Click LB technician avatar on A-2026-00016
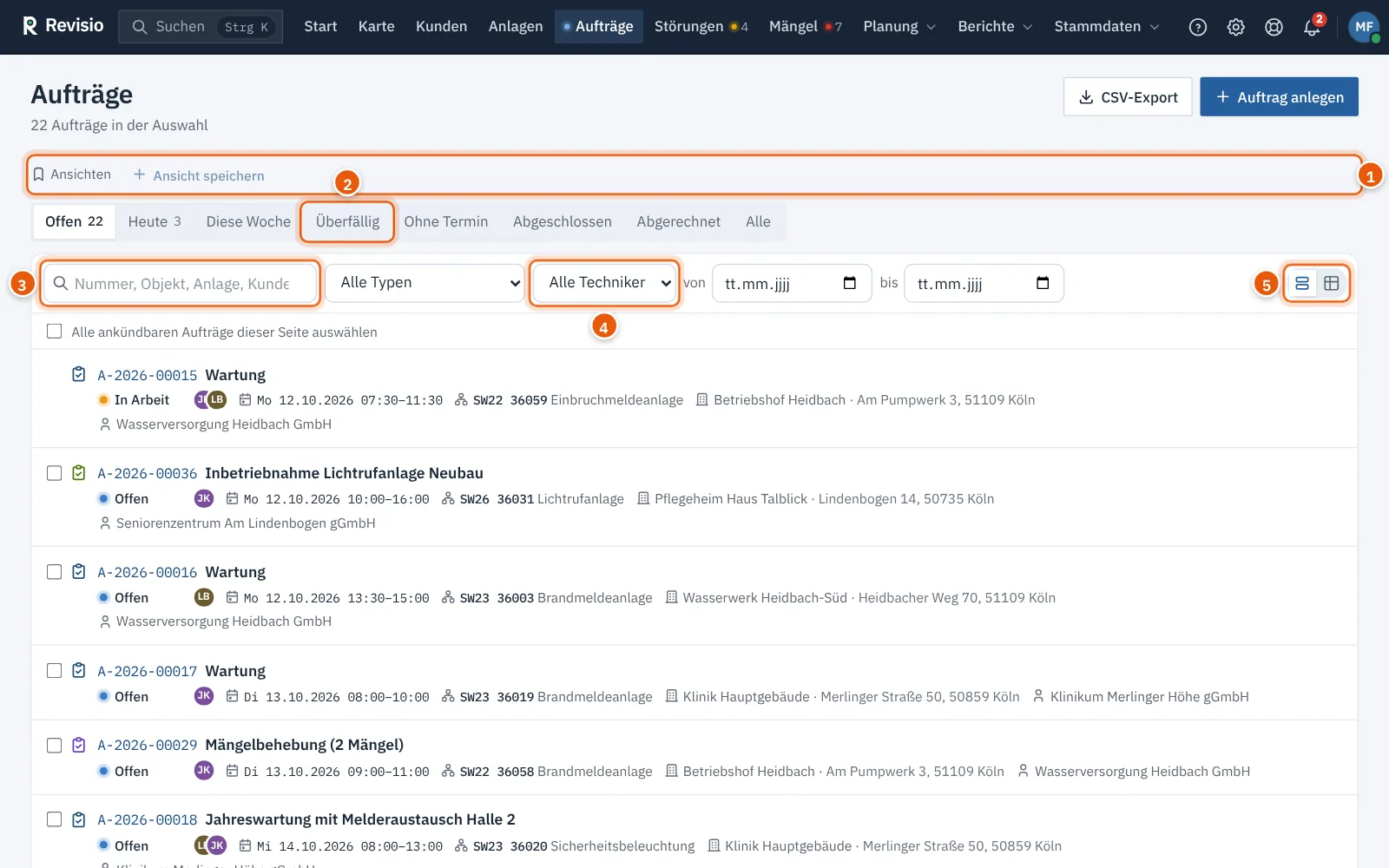This screenshot has width=1389, height=868. pos(204,597)
